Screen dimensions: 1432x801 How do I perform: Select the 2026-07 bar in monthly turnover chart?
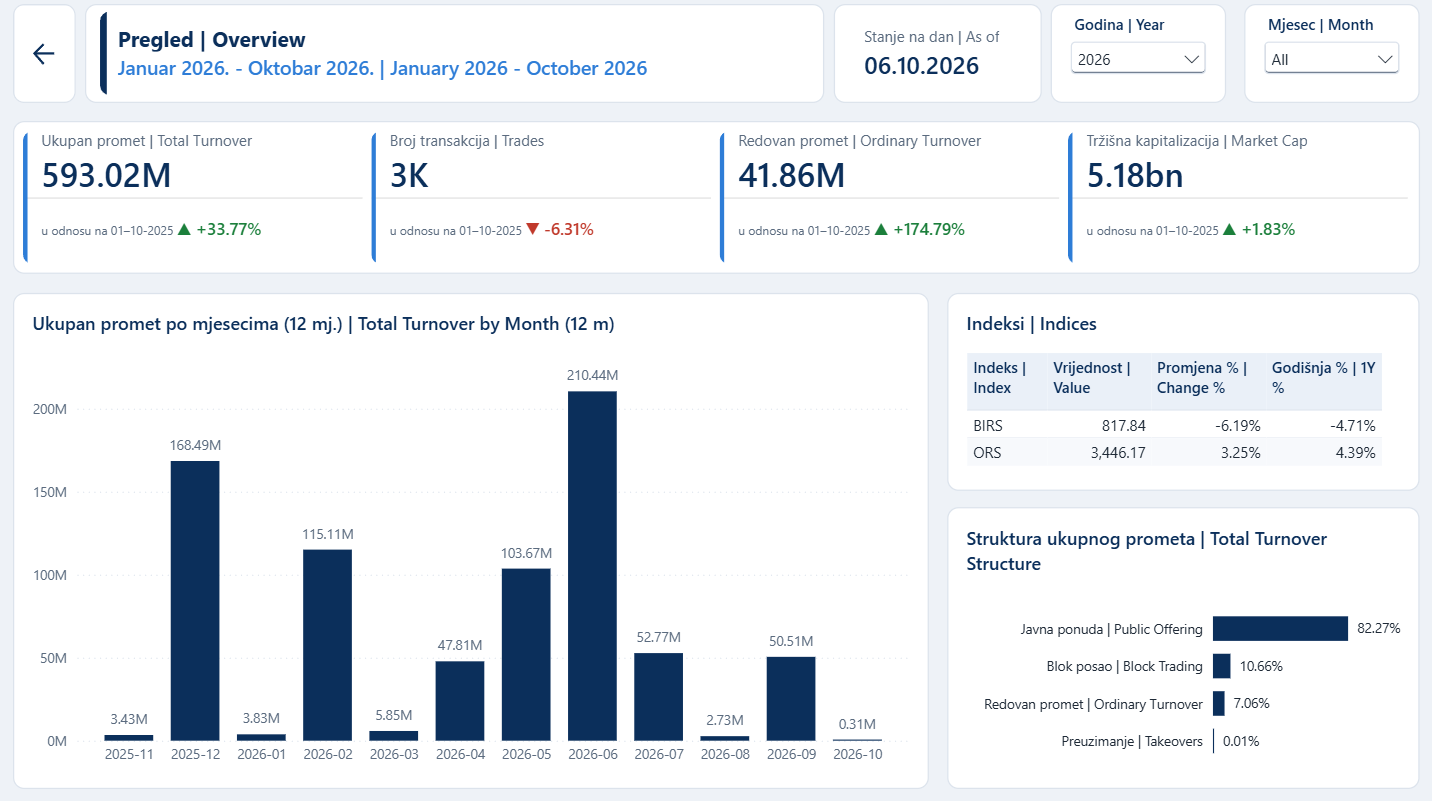click(x=659, y=697)
